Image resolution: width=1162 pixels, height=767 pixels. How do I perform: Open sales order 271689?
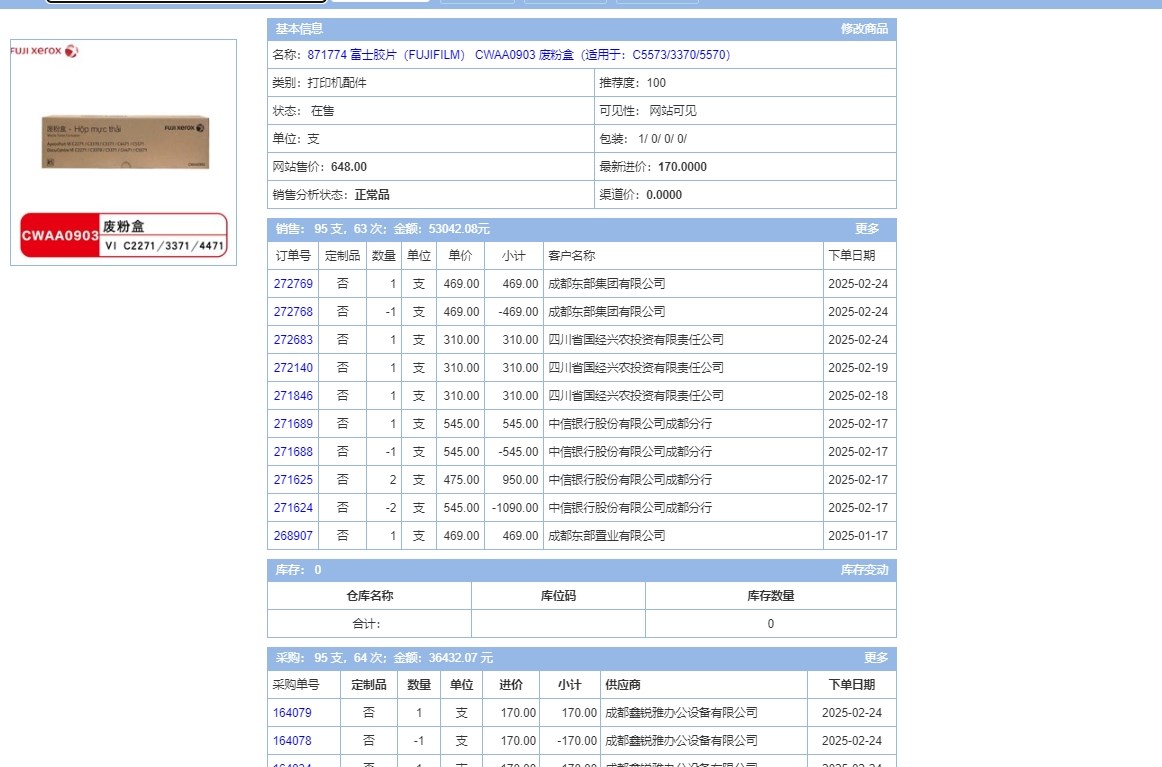293,424
